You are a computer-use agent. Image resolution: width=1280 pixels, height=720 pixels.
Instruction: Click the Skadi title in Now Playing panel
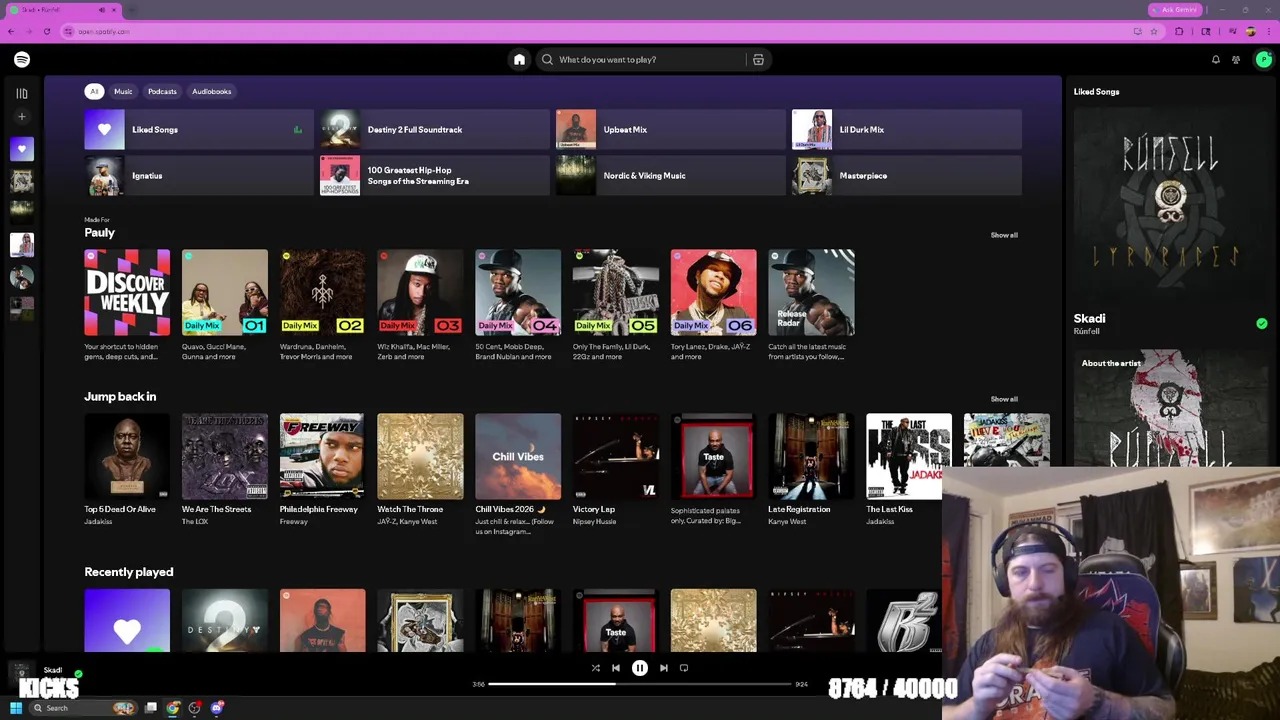[1089, 319]
